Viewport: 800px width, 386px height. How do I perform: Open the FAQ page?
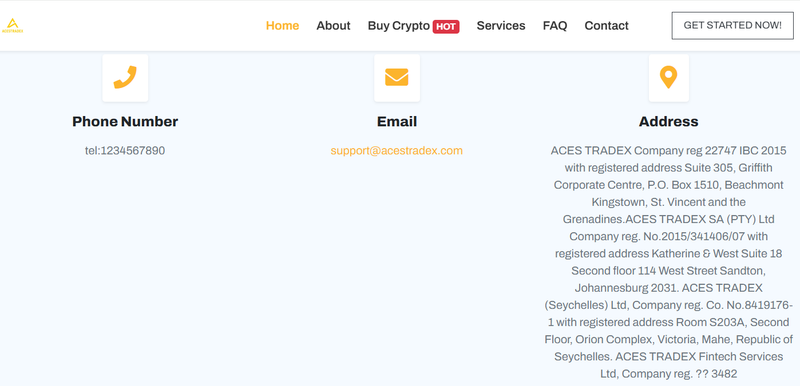tap(555, 25)
